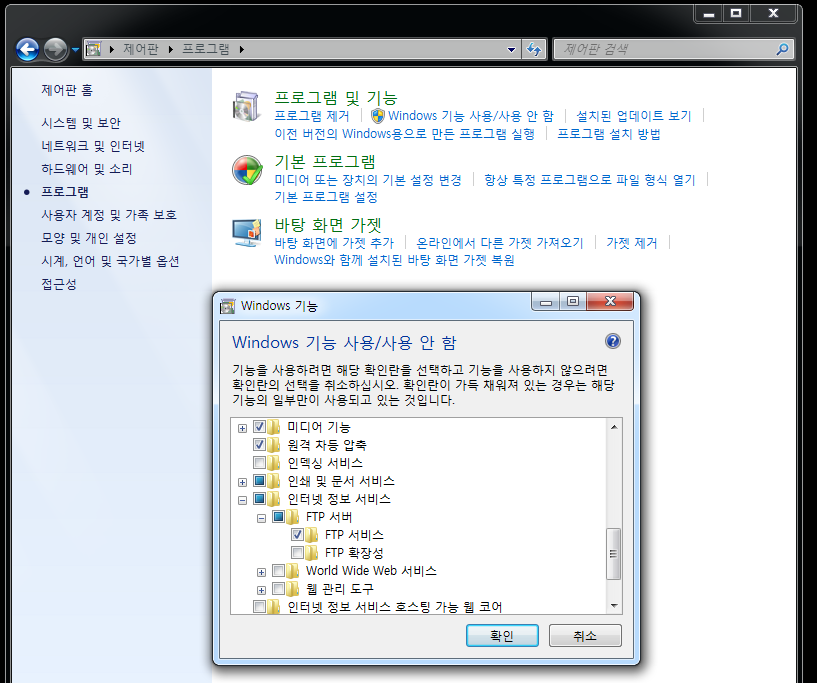The height and width of the screenshot is (683, 817).
Task: Click 바탕 화면에 가젯 추가 link
Action: (334, 243)
